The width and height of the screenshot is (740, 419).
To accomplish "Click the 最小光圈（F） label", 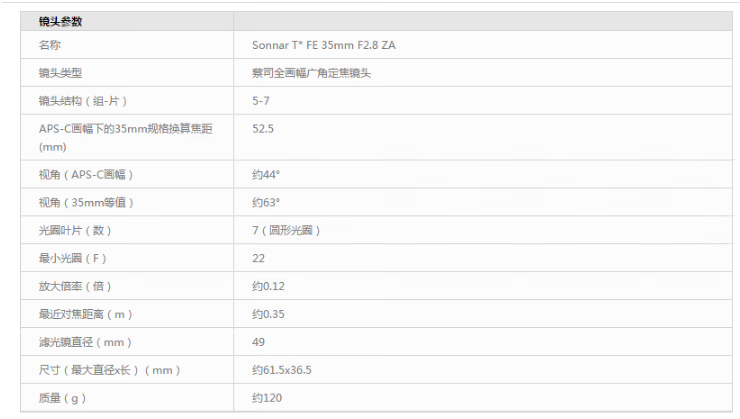I will coord(72,258).
